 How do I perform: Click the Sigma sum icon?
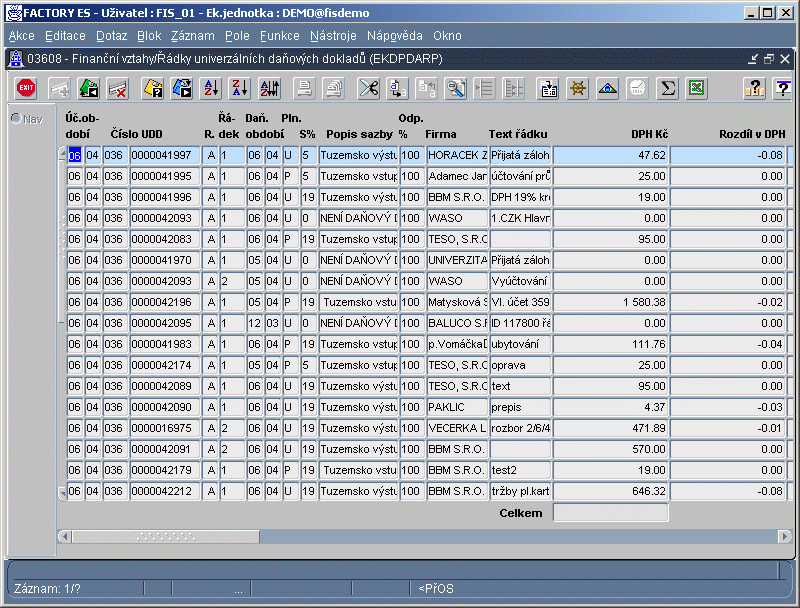667,88
